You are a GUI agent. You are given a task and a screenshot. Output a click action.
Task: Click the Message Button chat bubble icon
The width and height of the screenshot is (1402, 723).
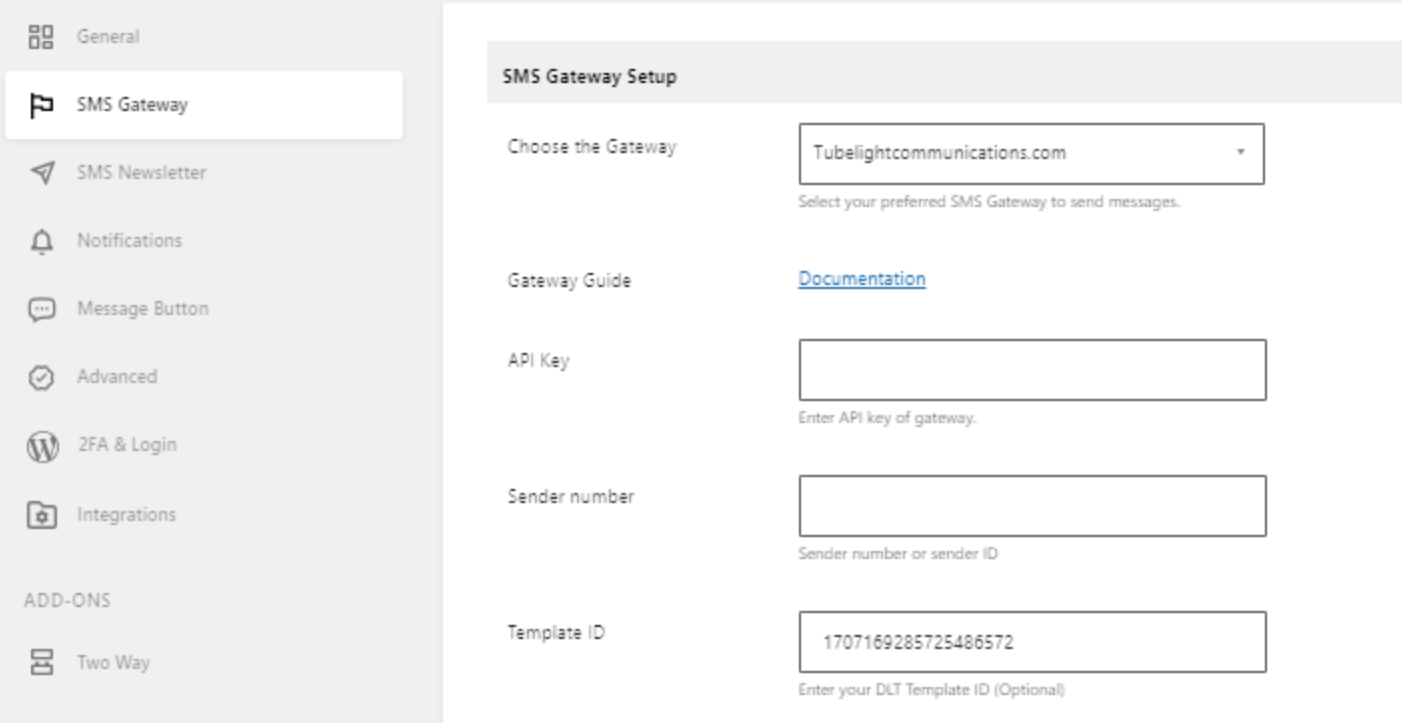pyautogui.click(x=41, y=309)
